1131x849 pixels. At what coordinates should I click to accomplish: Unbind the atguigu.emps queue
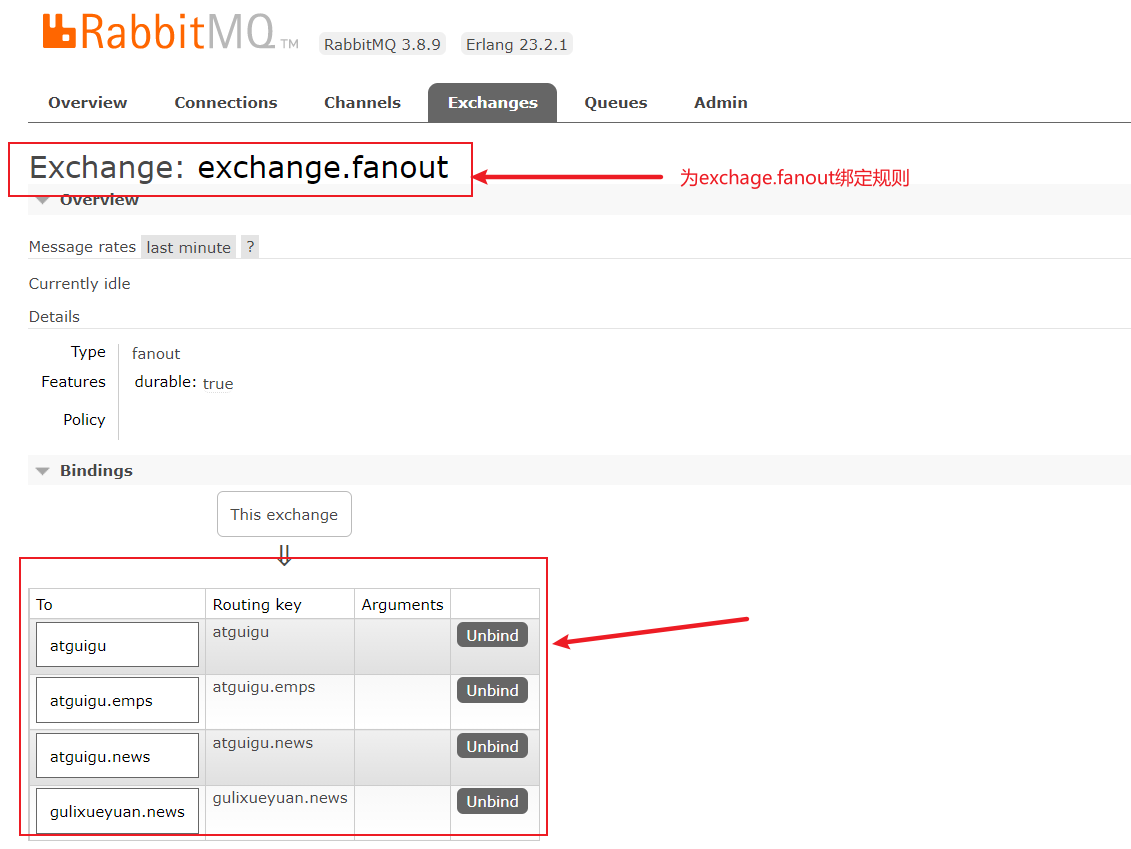(x=492, y=690)
